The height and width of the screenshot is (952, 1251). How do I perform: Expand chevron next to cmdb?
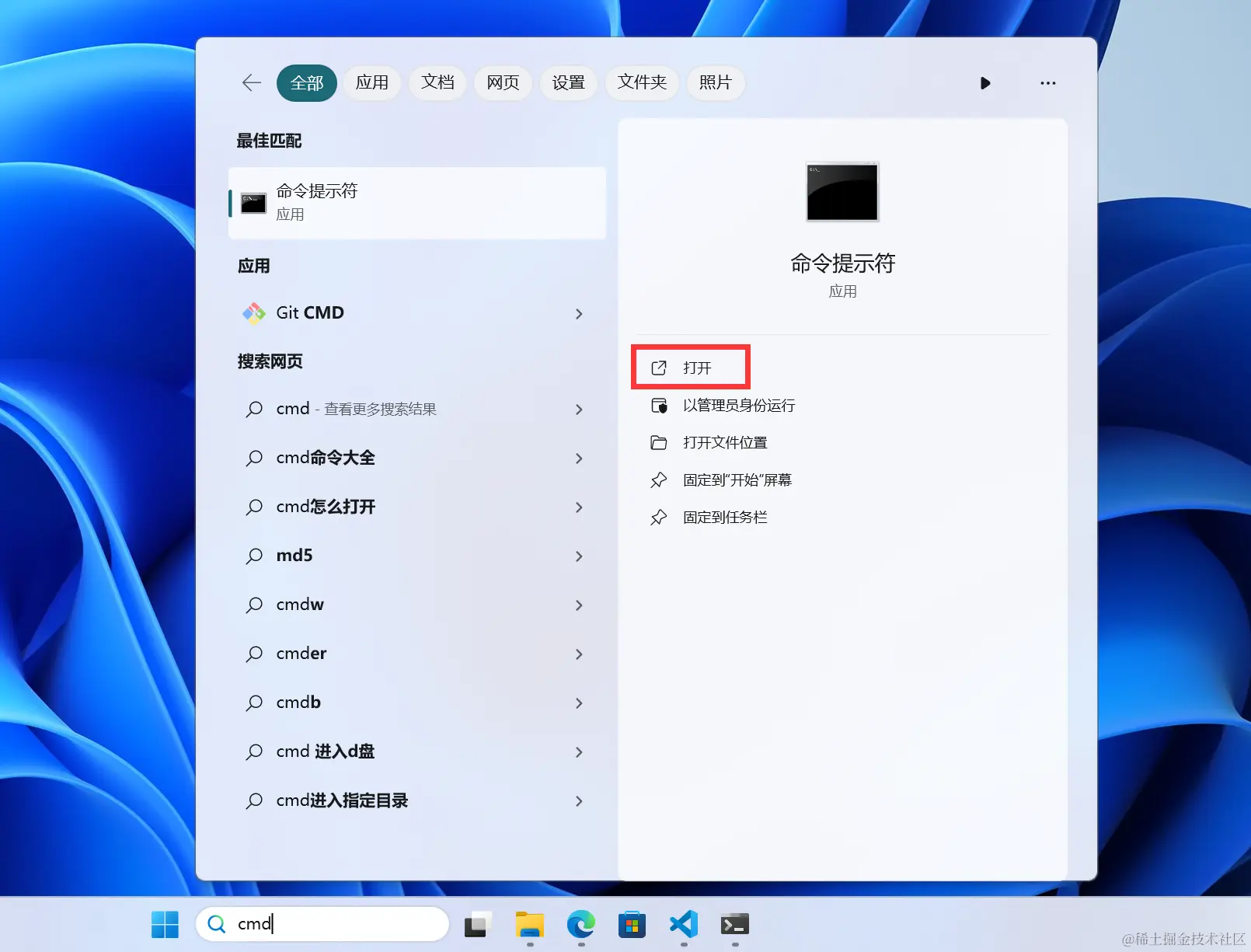579,703
